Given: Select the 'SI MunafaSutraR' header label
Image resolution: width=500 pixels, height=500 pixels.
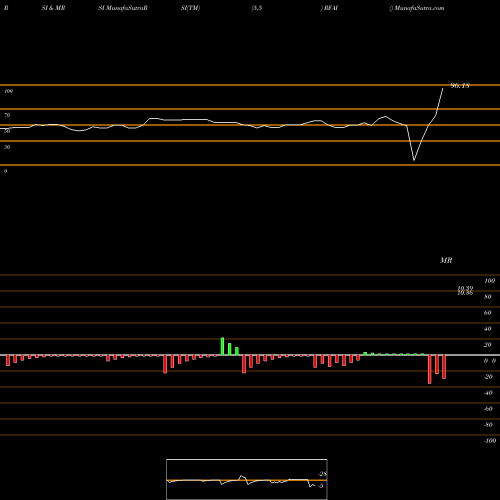Looking at the screenshot, I should (123, 8).
